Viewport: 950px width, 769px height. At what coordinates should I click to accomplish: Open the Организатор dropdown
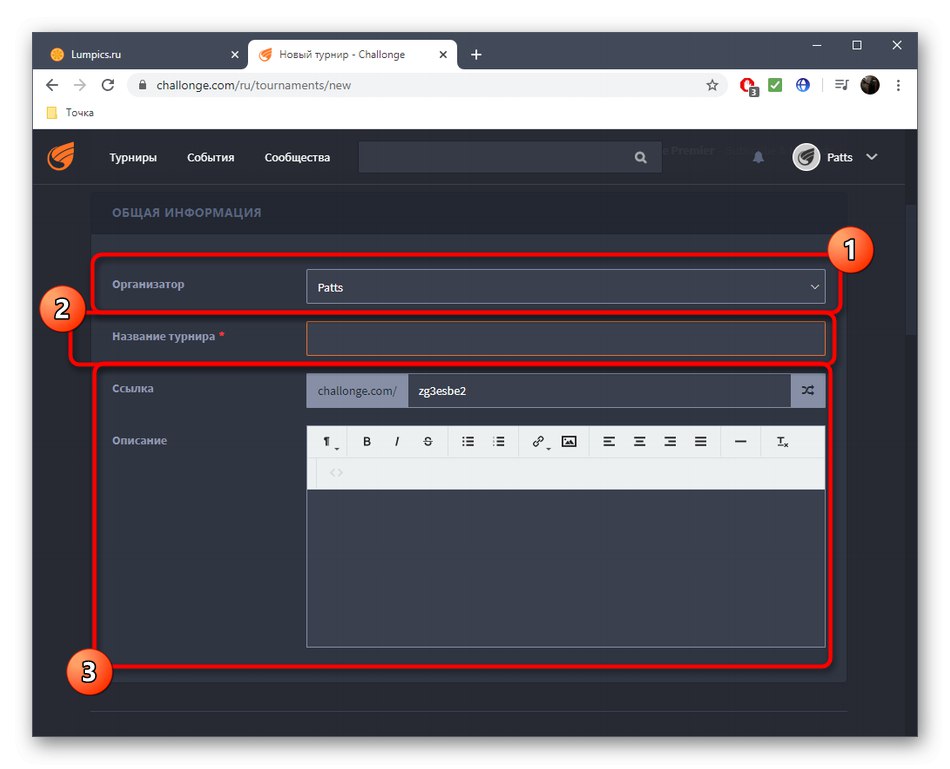[x=566, y=286]
